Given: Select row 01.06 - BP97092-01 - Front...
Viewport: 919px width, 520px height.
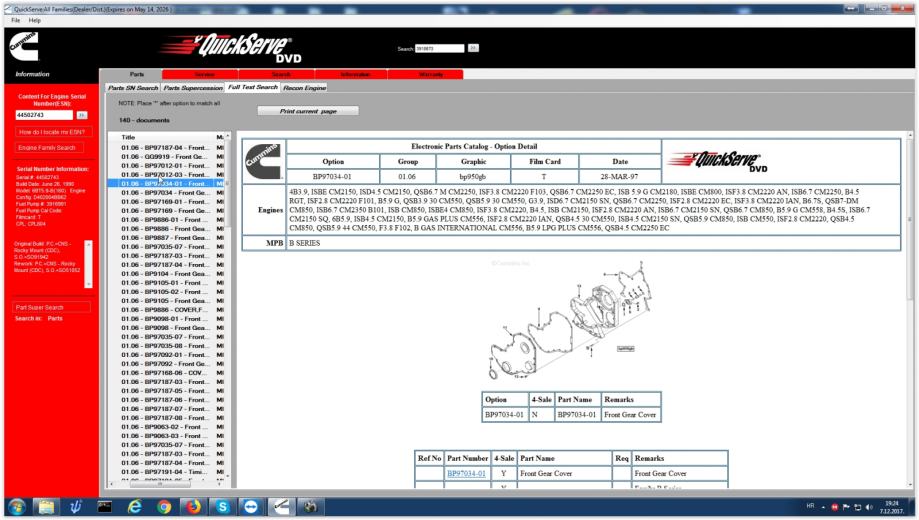Looking at the screenshot, I should click(166, 355).
